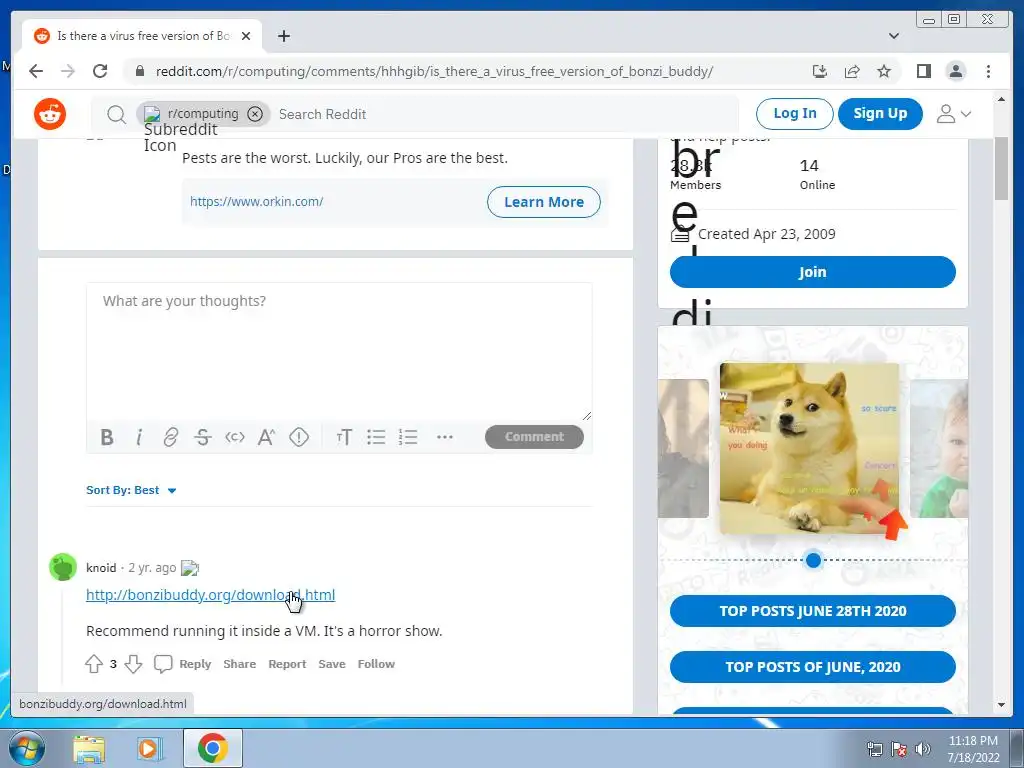The width and height of the screenshot is (1024, 768).
Task: Click the greyed Comment submit button
Action: [x=534, y=437]
